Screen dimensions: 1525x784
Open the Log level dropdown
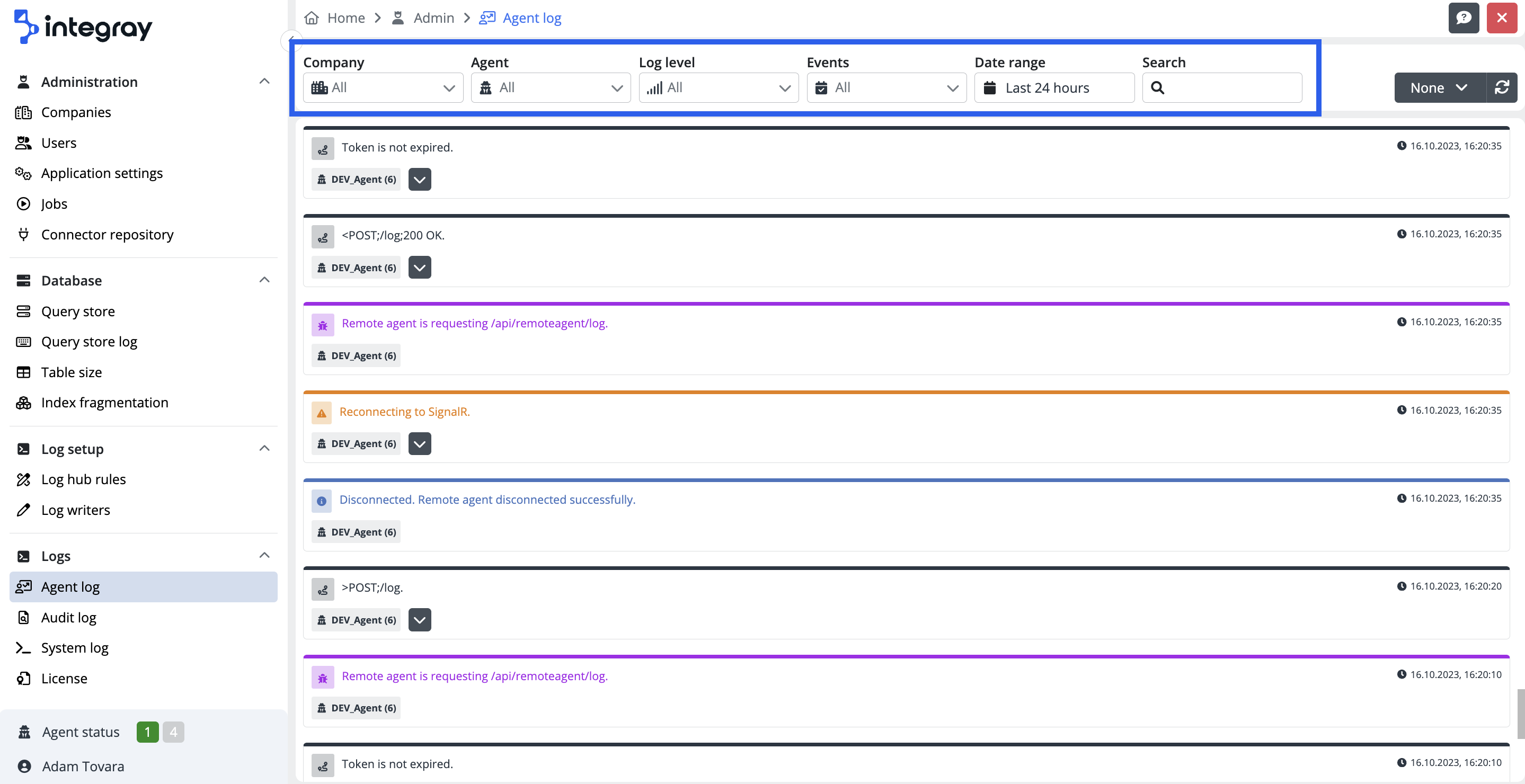(718, 87)
